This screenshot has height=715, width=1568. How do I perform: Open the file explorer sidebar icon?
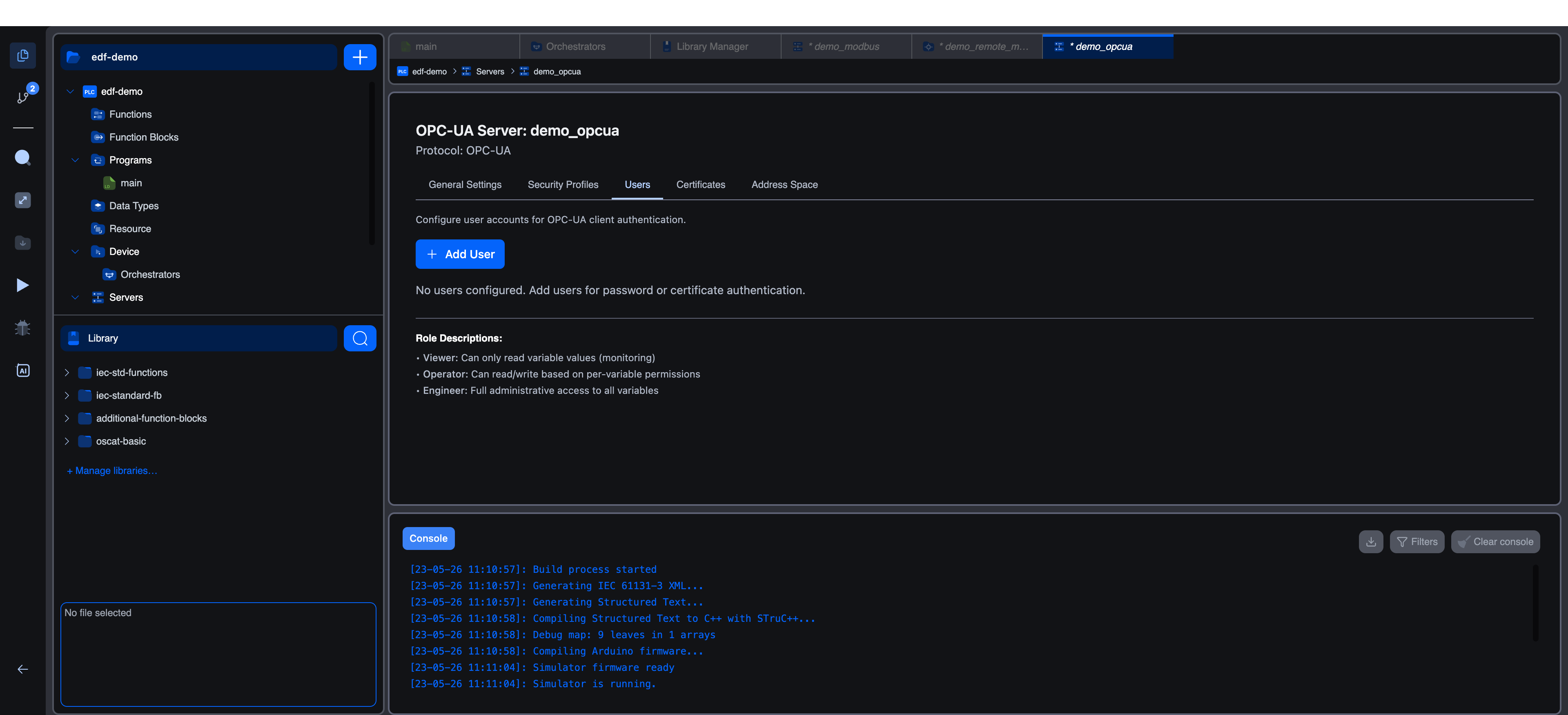22,56
